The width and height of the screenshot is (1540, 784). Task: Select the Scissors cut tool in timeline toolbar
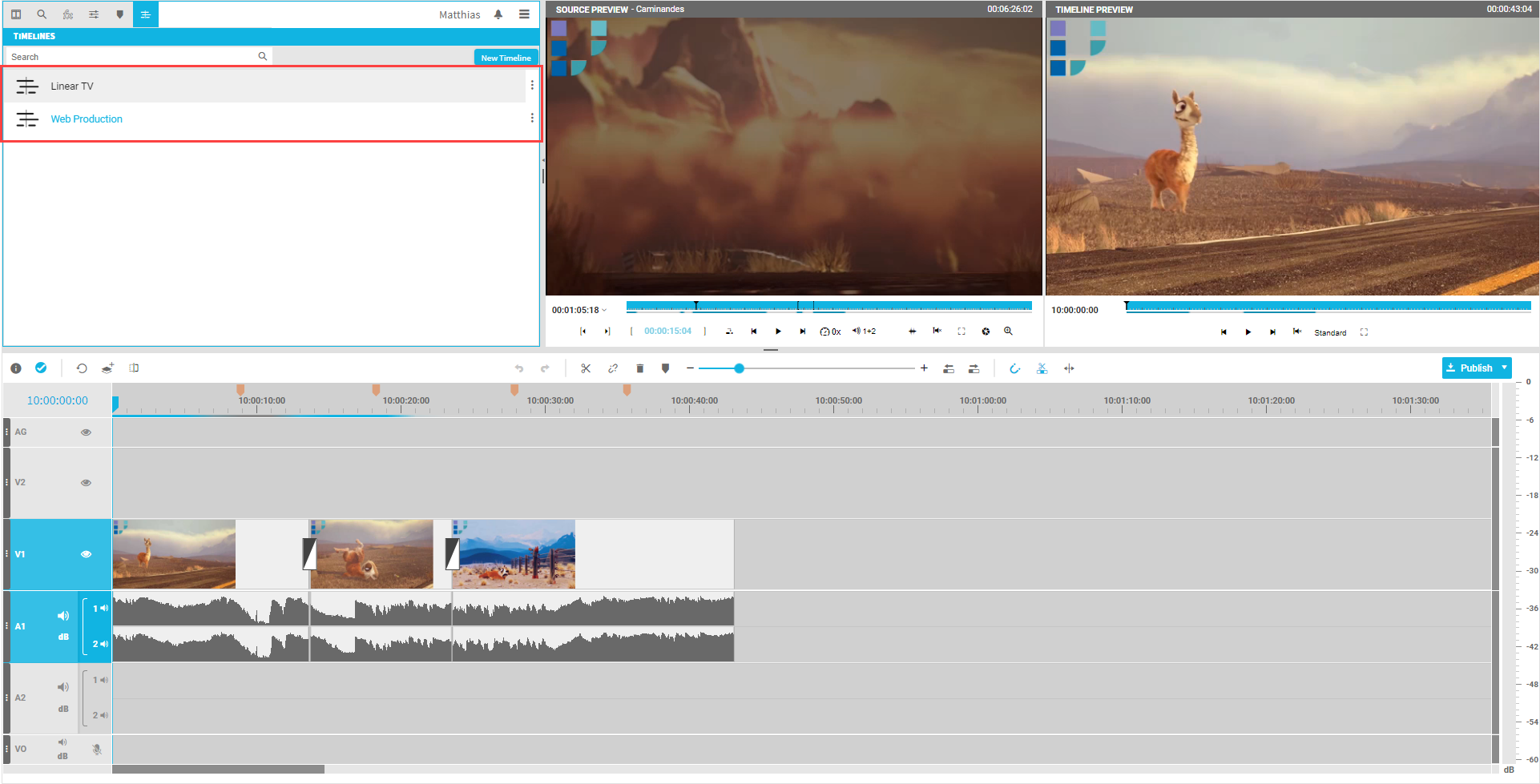(585, 368)
